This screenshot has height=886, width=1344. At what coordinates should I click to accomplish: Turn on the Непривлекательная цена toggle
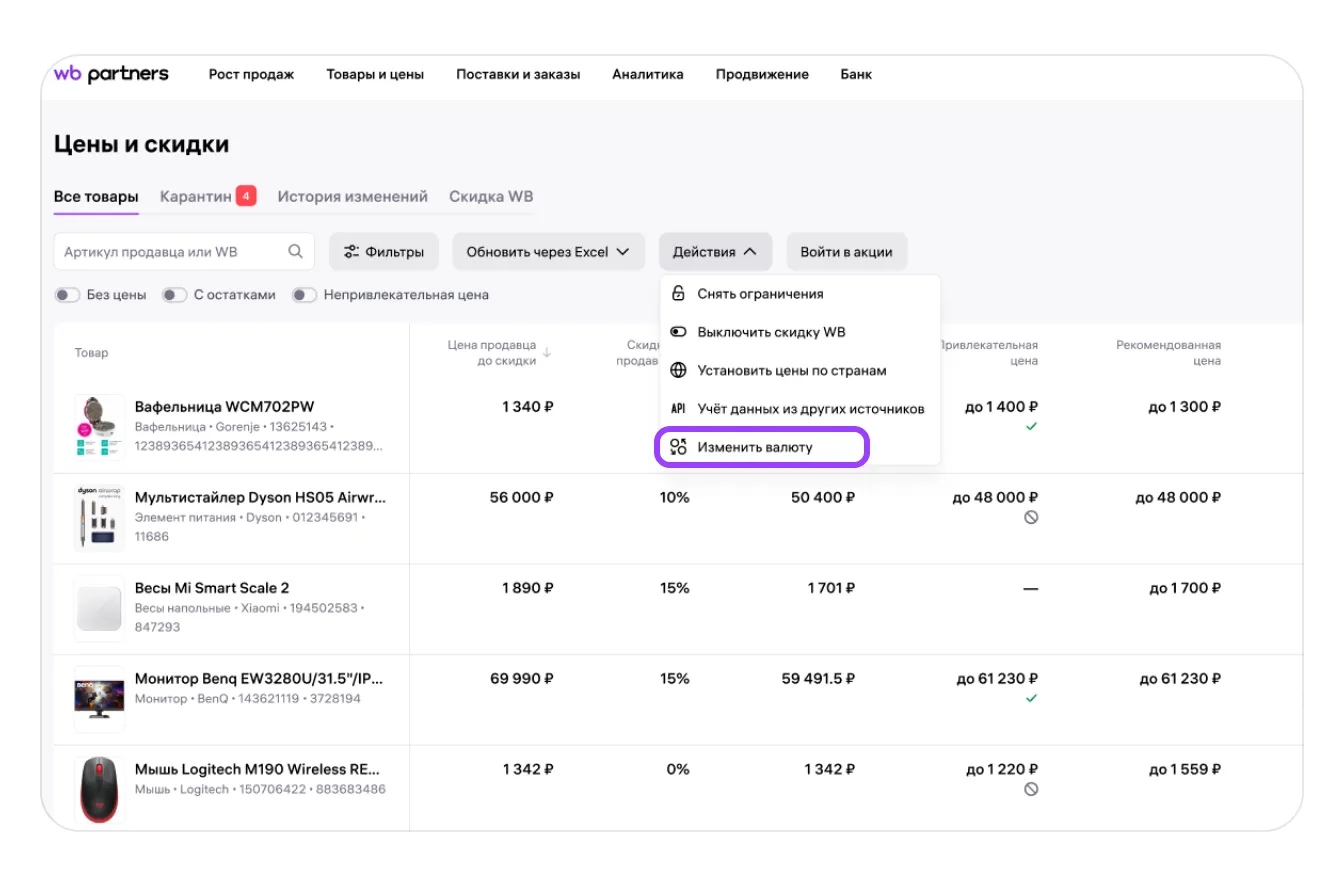[304, 295]
